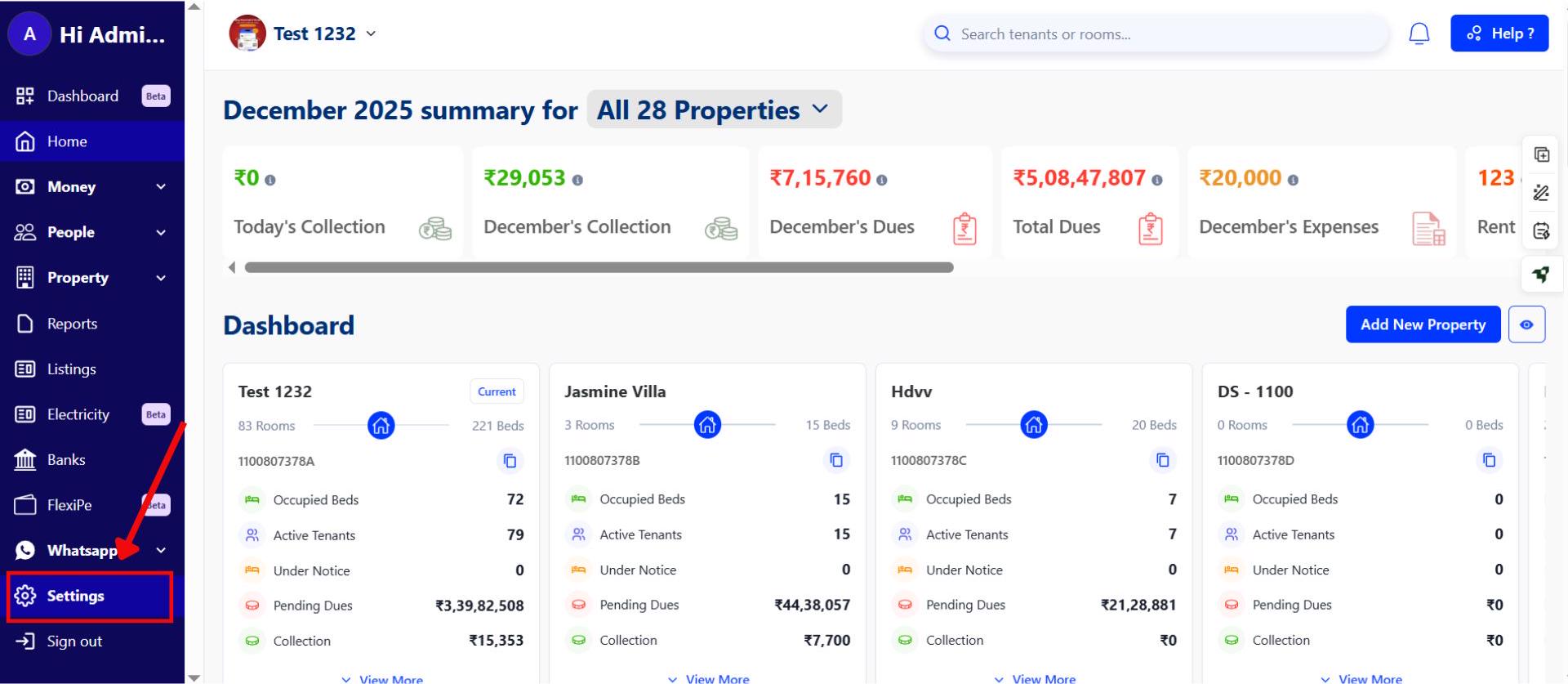This screenshot has height=684, width=1568.
Task: Click the topmost icon in right floating toolbar
Action: click(1541, 154)
